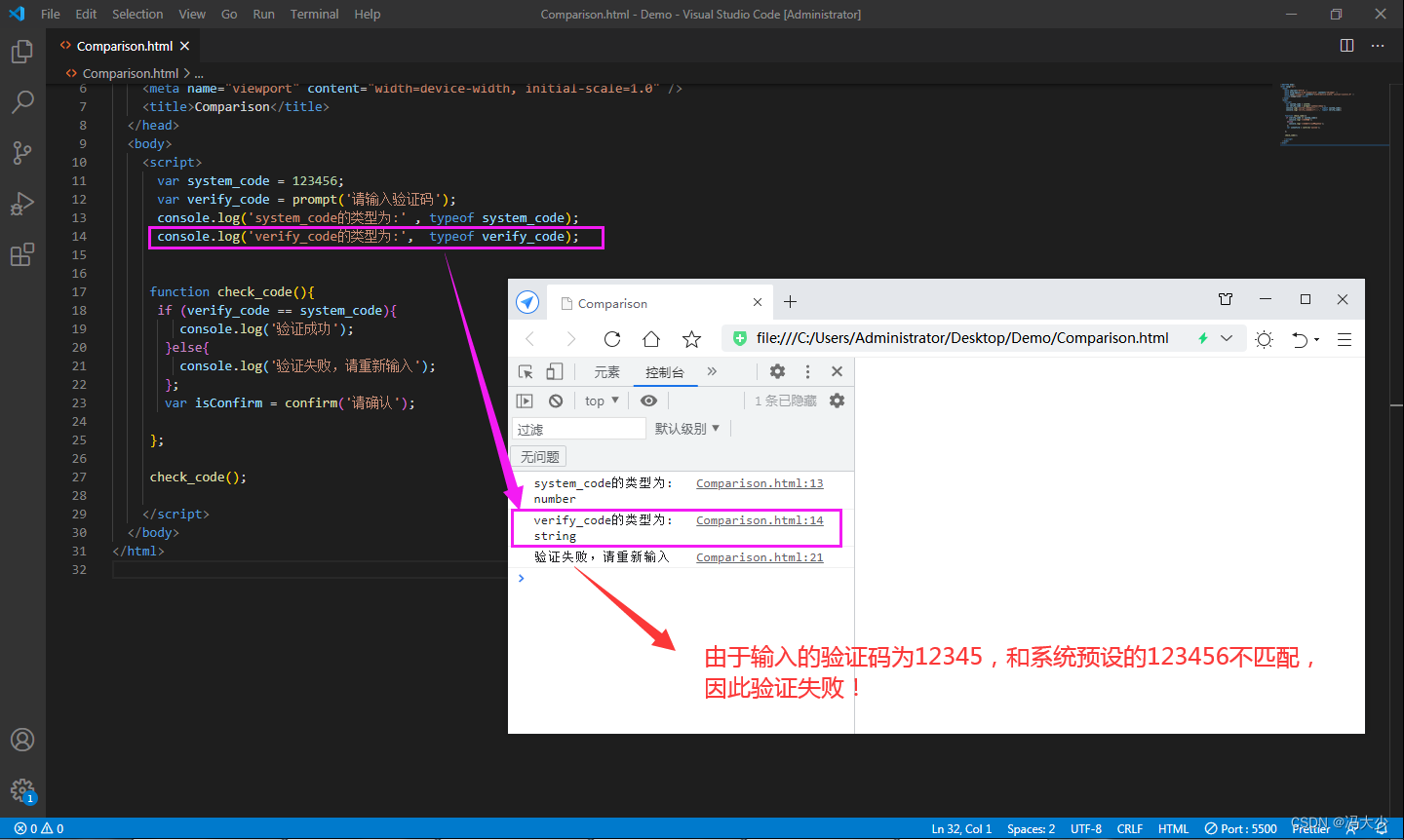Open the Help menu
1404x840 pixels.
[368, 14]
